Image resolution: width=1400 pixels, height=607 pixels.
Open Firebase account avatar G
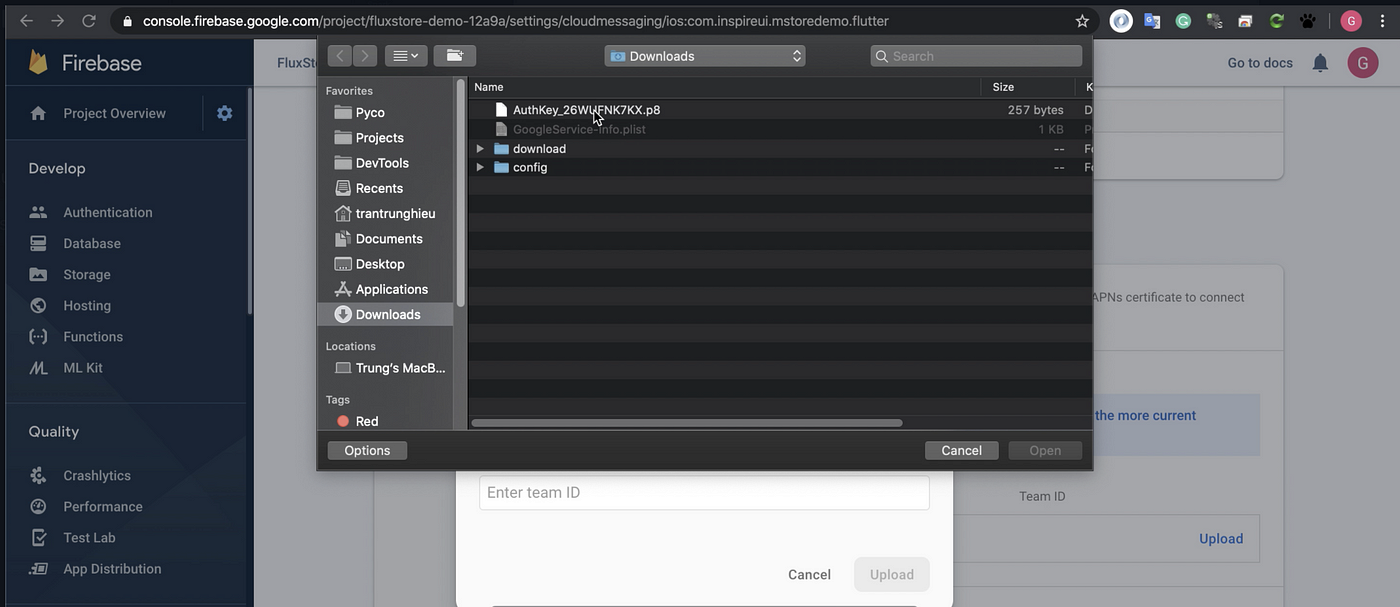tap(1362, 63)
